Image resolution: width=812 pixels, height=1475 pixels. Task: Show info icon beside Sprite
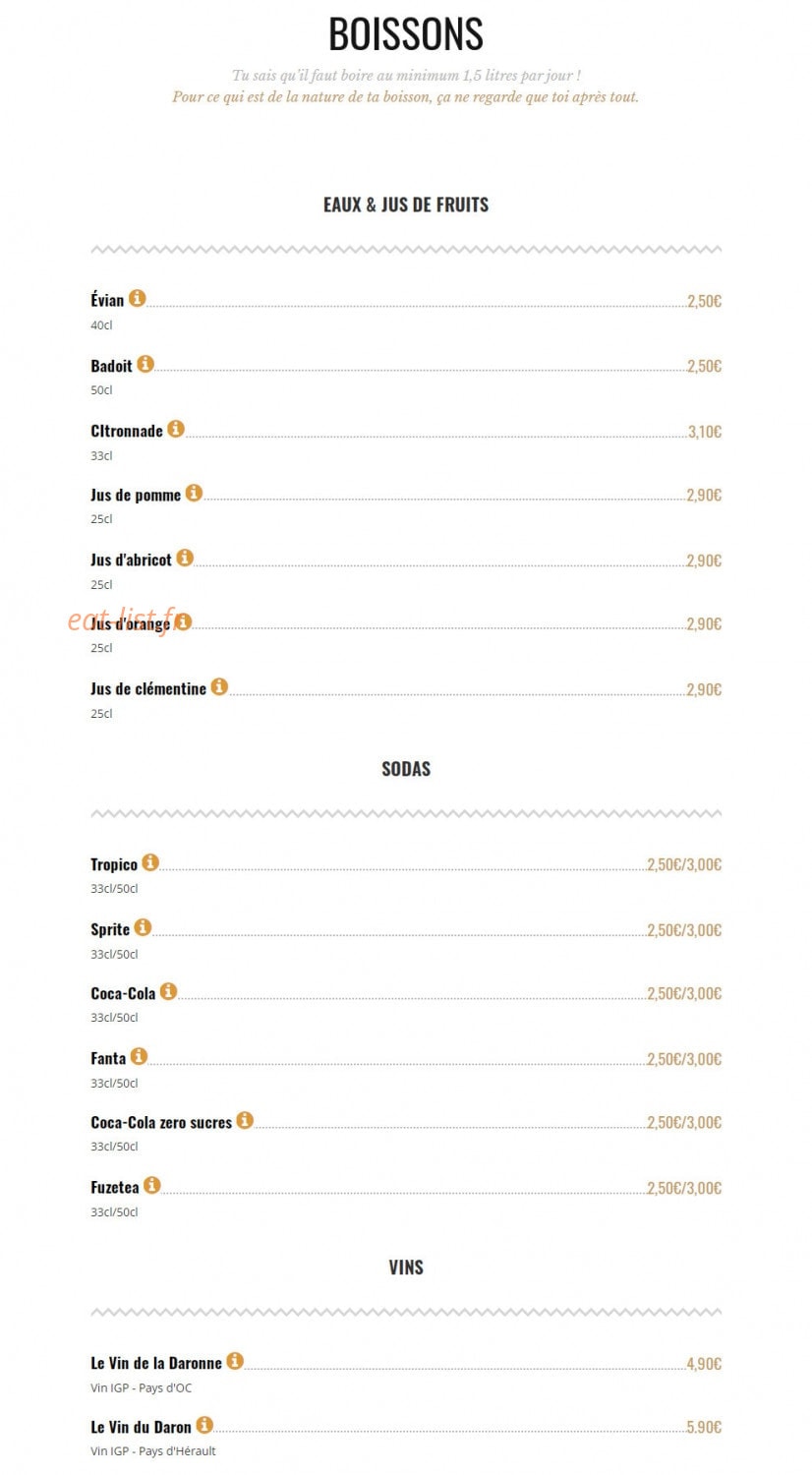[143, 927]
